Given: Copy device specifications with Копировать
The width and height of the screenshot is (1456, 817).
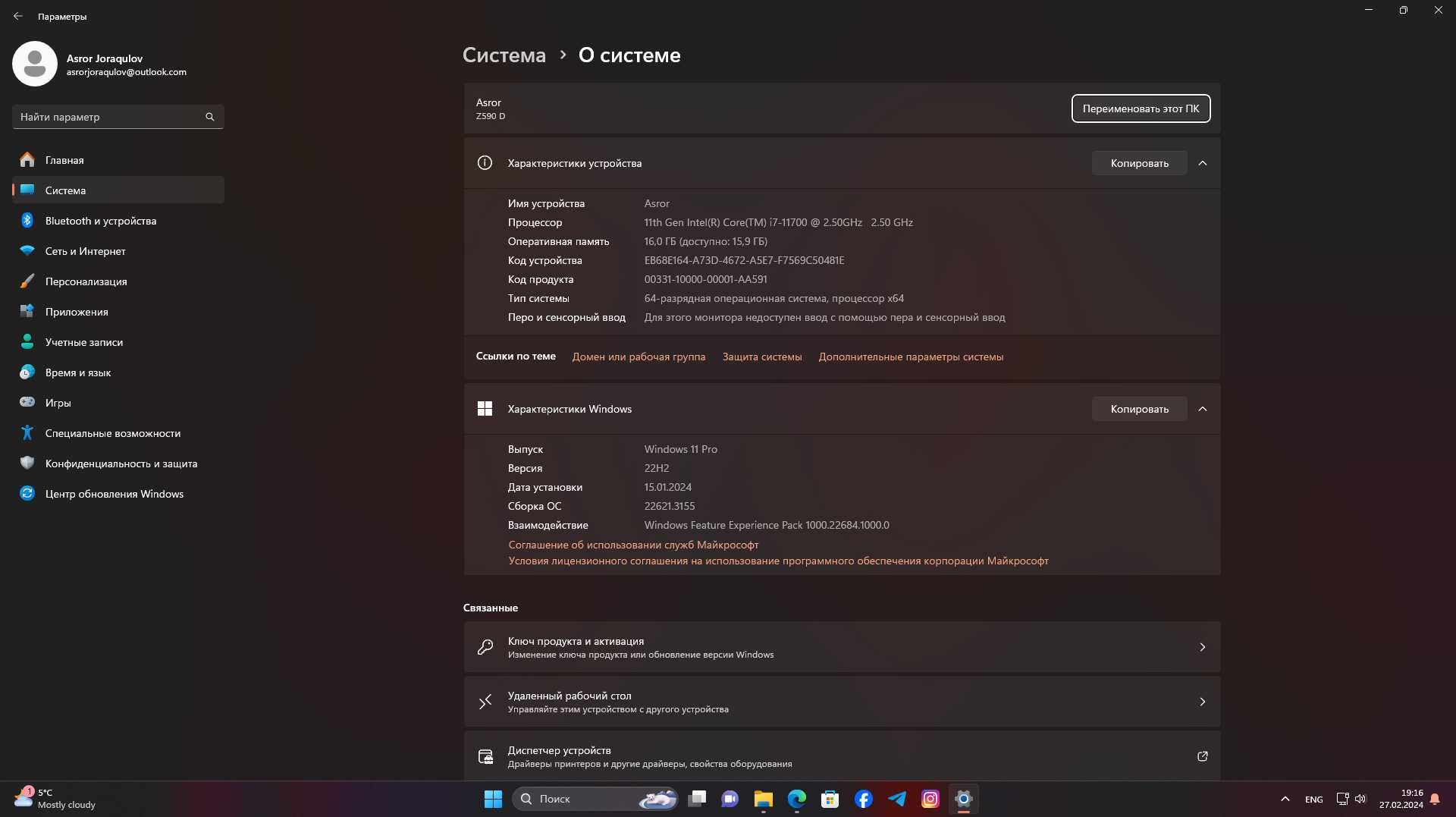Looking at the screenshot, I should (x=1139, y=163).
